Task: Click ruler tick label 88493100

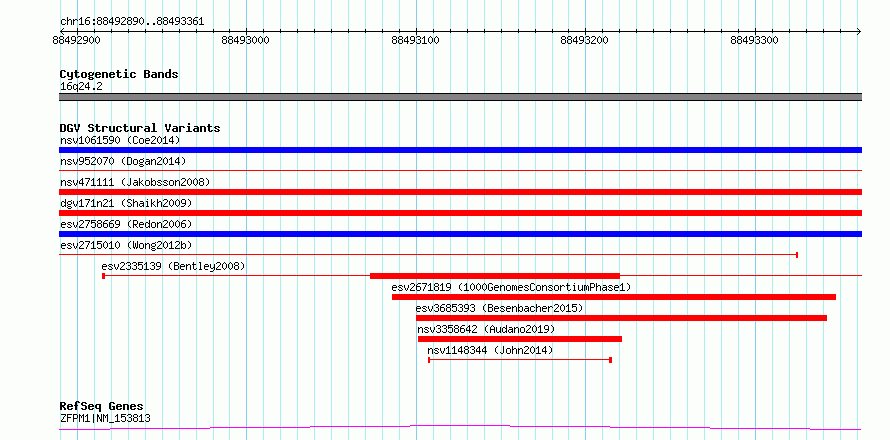Action: coord(415,41)
